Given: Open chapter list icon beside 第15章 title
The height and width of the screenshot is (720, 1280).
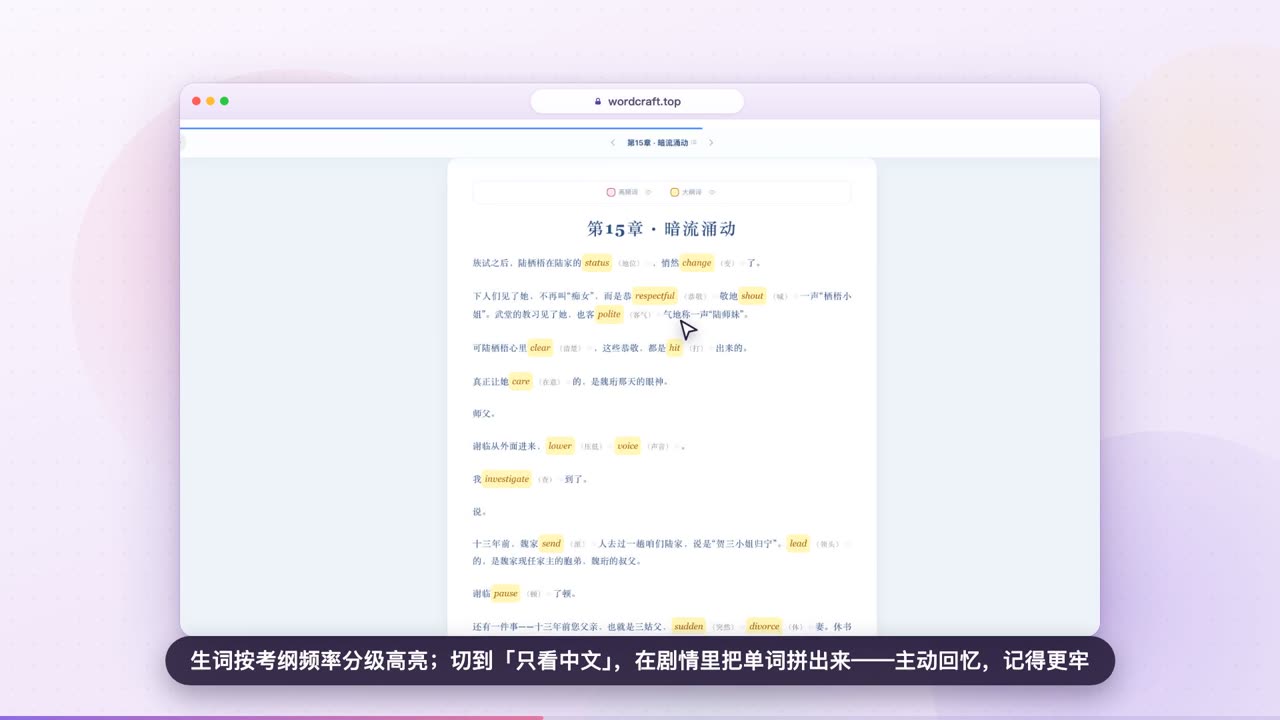Looking at the screenshot, I should (x=694, y=143).
